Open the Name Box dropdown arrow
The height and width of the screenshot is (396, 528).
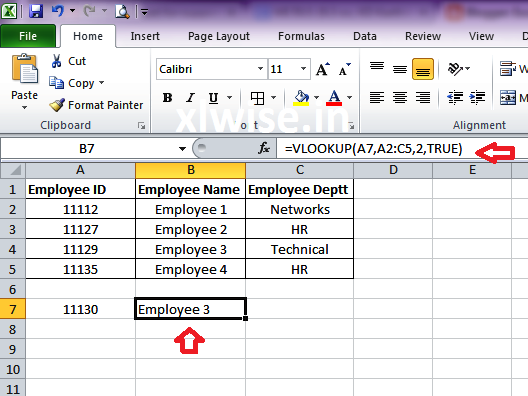[182, 148]
